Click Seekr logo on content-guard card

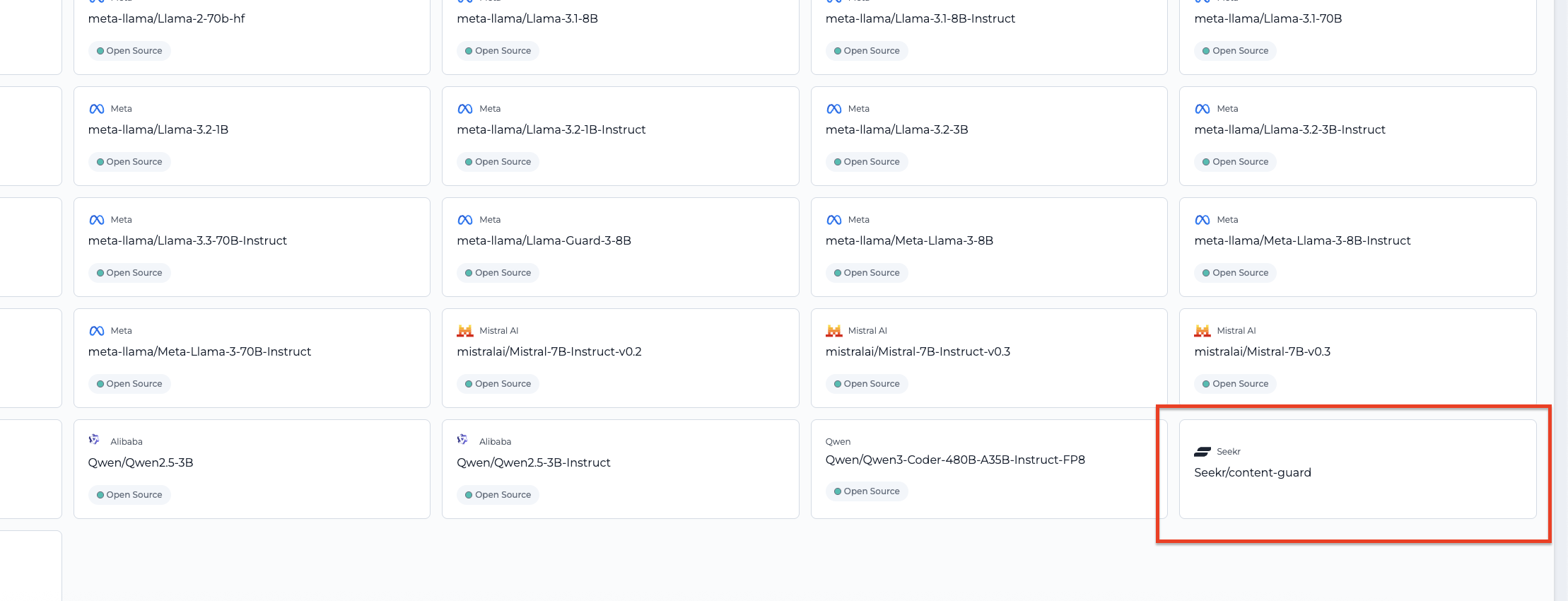click(x=1203, y=452)
